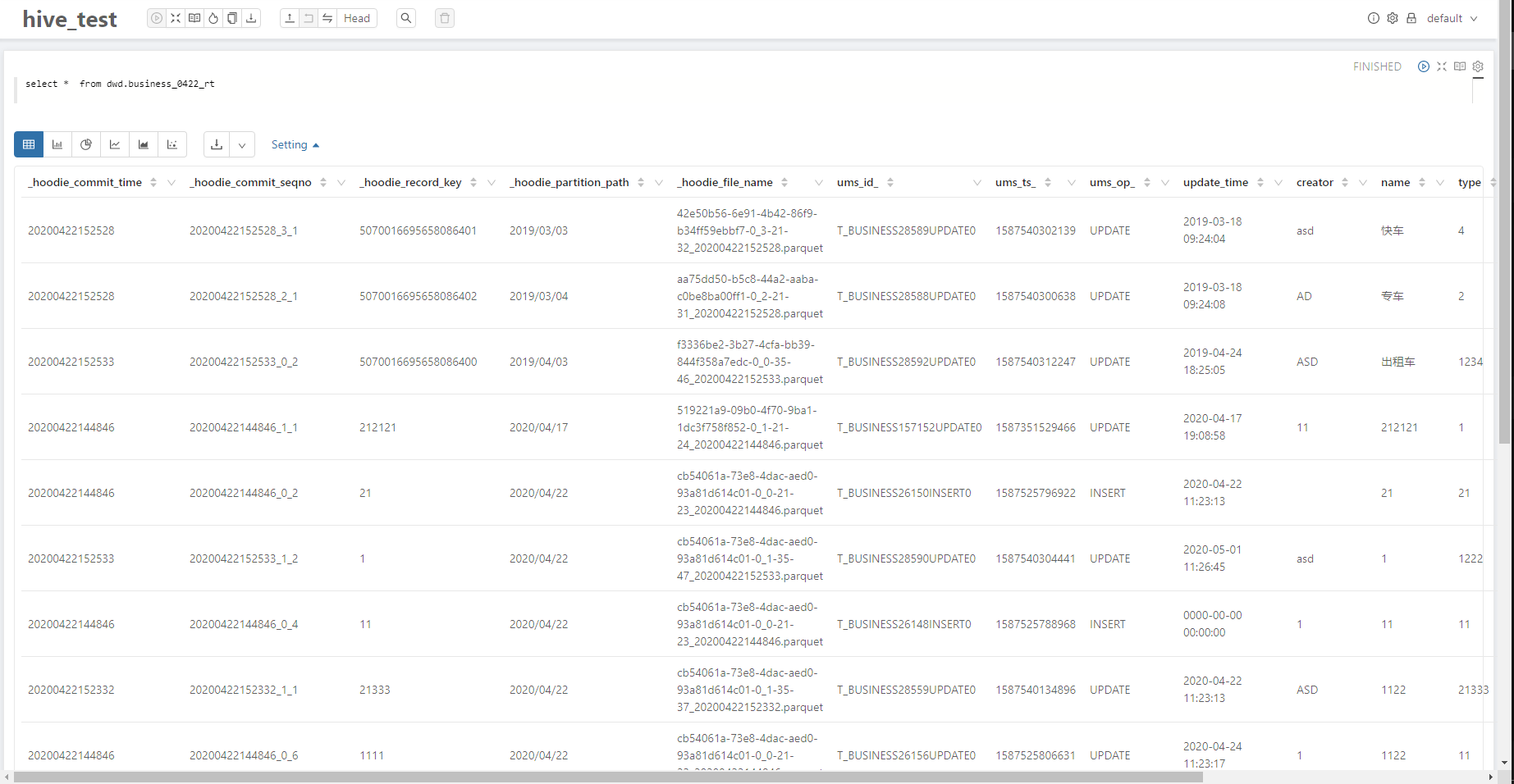The height and width of the screenshot is (784, 1514).
Task: Click the horizontal scrollbar under the table
Action: 607,777
